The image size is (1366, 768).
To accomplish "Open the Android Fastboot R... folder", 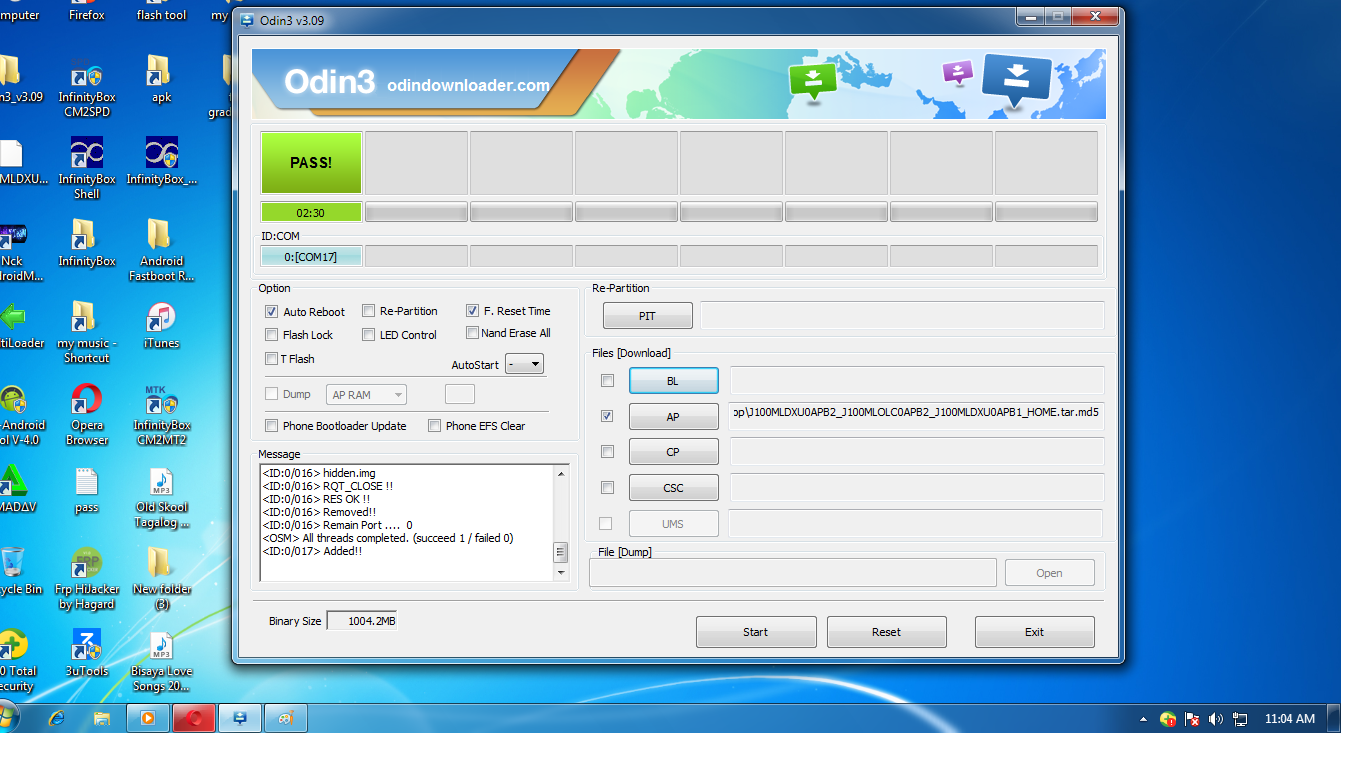I will point(161,251).
